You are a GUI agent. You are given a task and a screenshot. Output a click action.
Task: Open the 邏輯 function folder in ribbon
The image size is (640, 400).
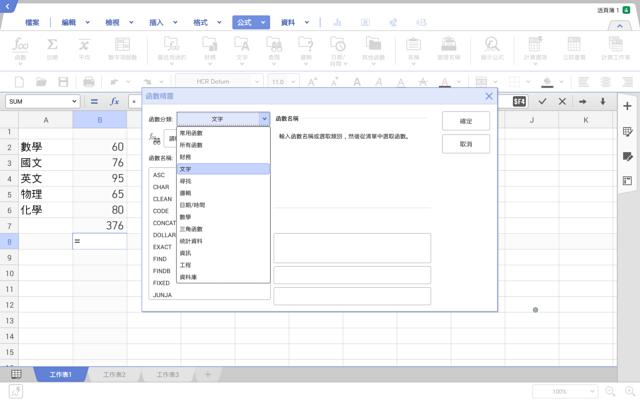306,50
